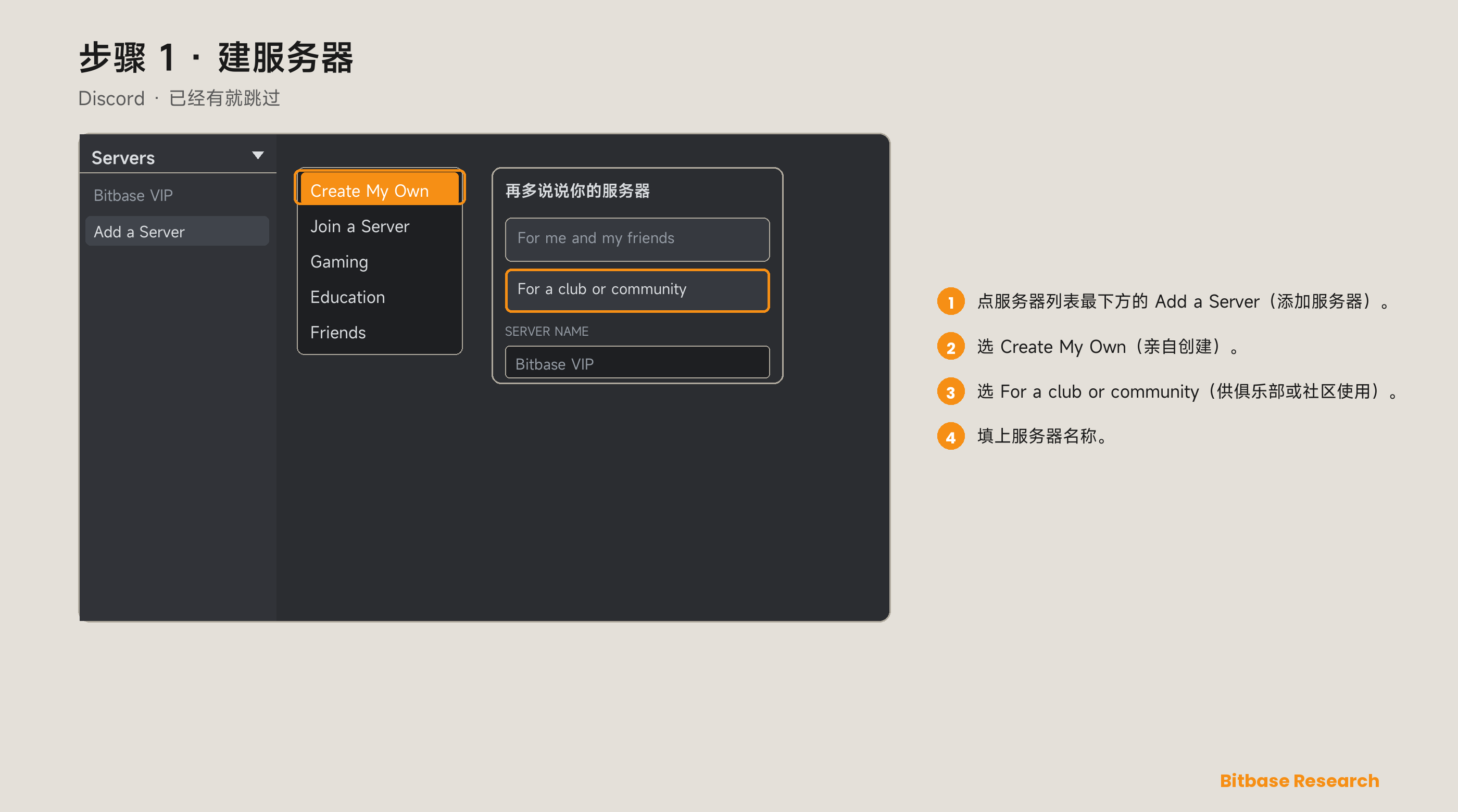Pick the Education template
Image resolution: width=1458 pixels, height=812 pixels.
click(x=347, y=297)
